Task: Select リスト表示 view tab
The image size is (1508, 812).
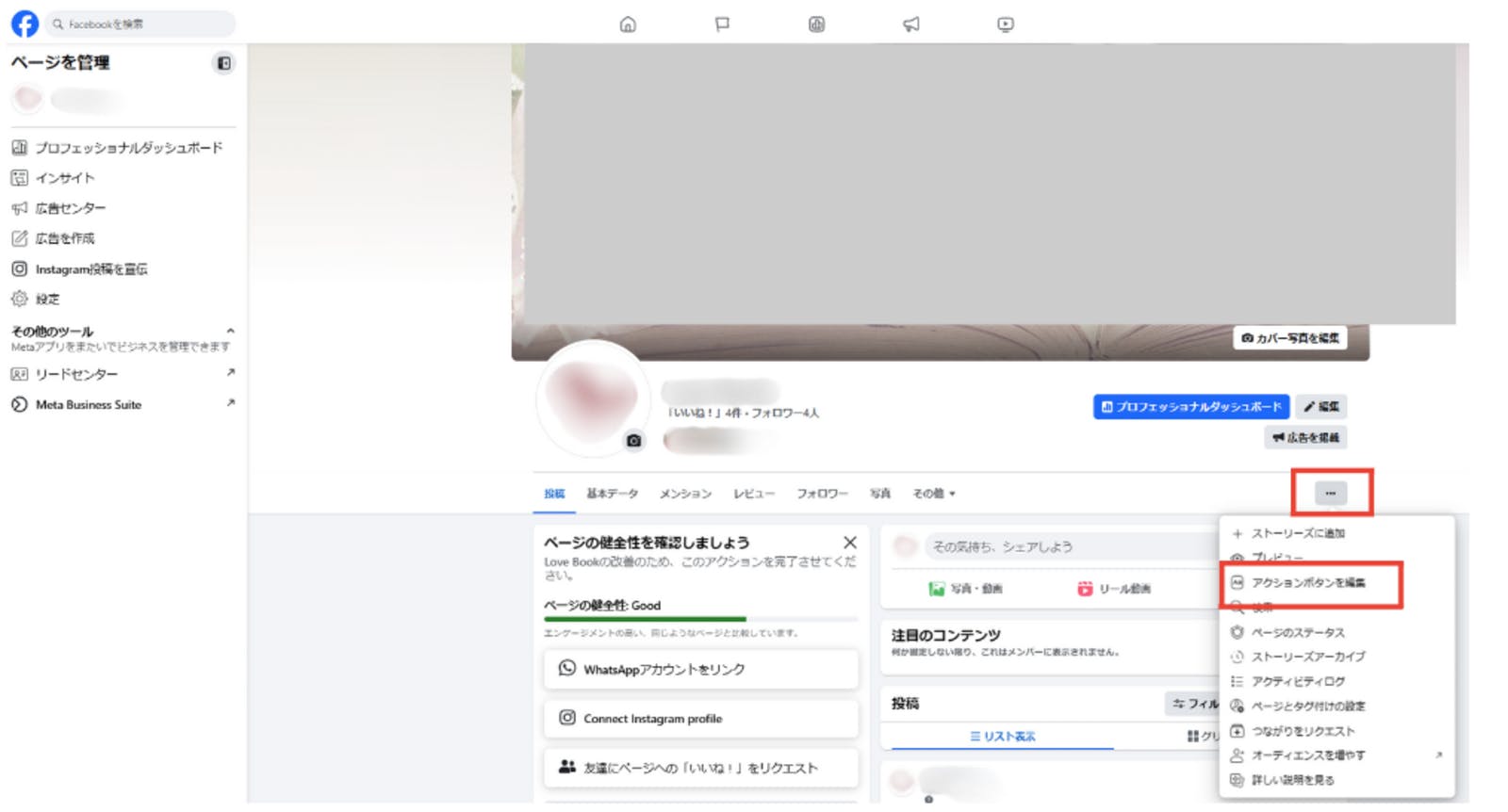Action: coord(1003,736)
